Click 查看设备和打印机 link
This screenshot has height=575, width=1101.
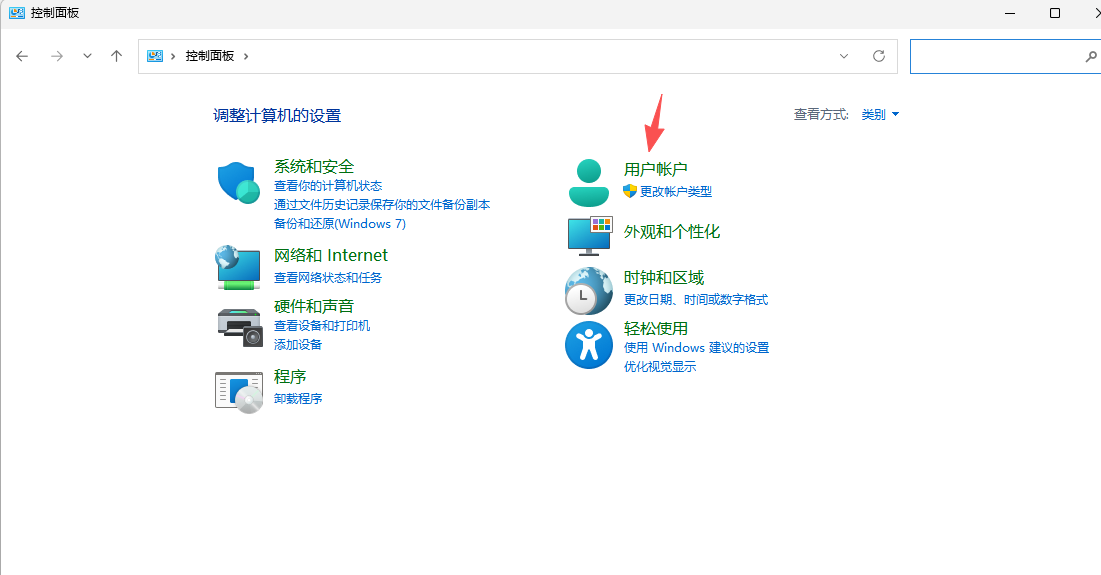coord(322,326)
